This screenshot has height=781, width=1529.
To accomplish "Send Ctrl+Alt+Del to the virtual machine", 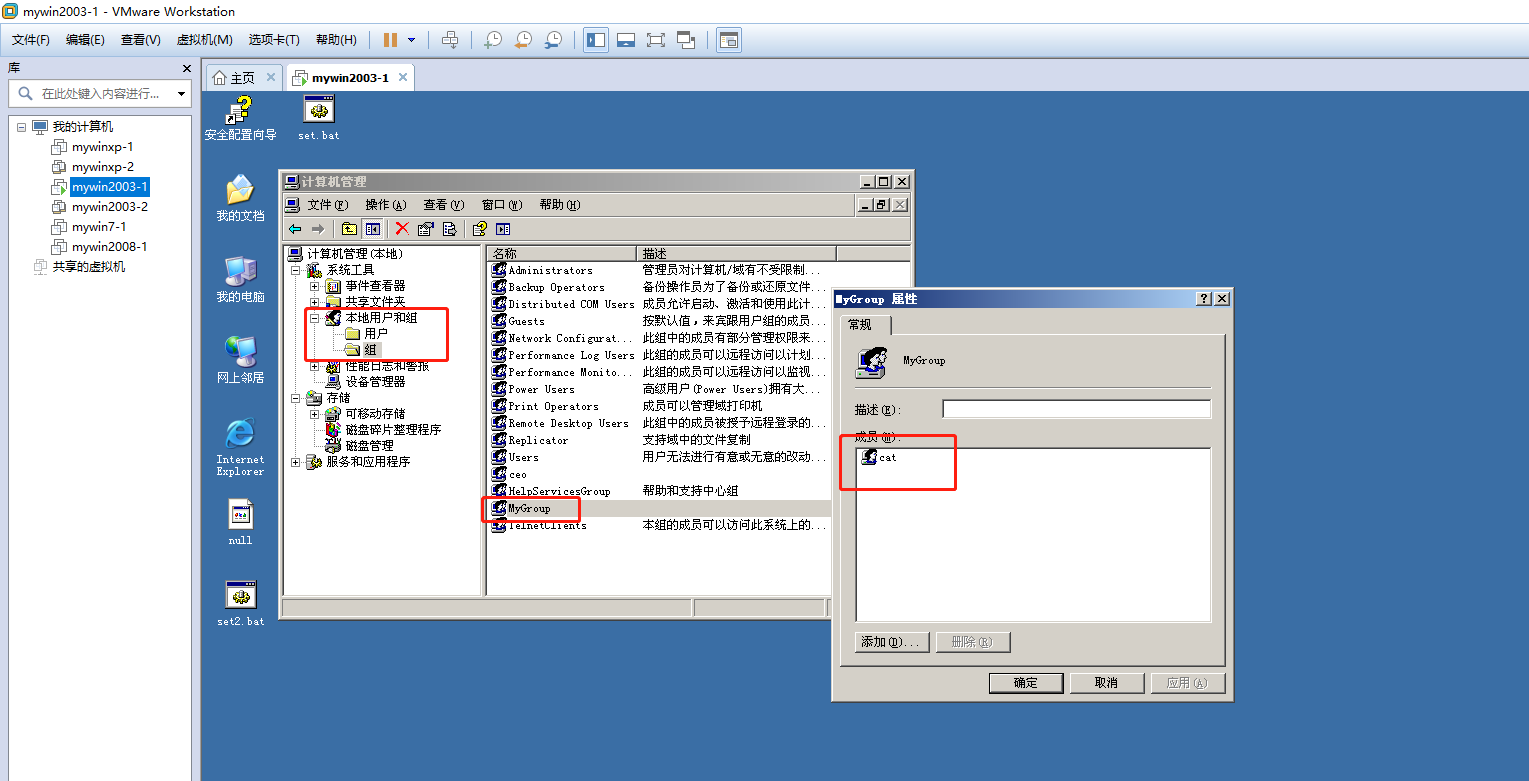I will 450,40.
